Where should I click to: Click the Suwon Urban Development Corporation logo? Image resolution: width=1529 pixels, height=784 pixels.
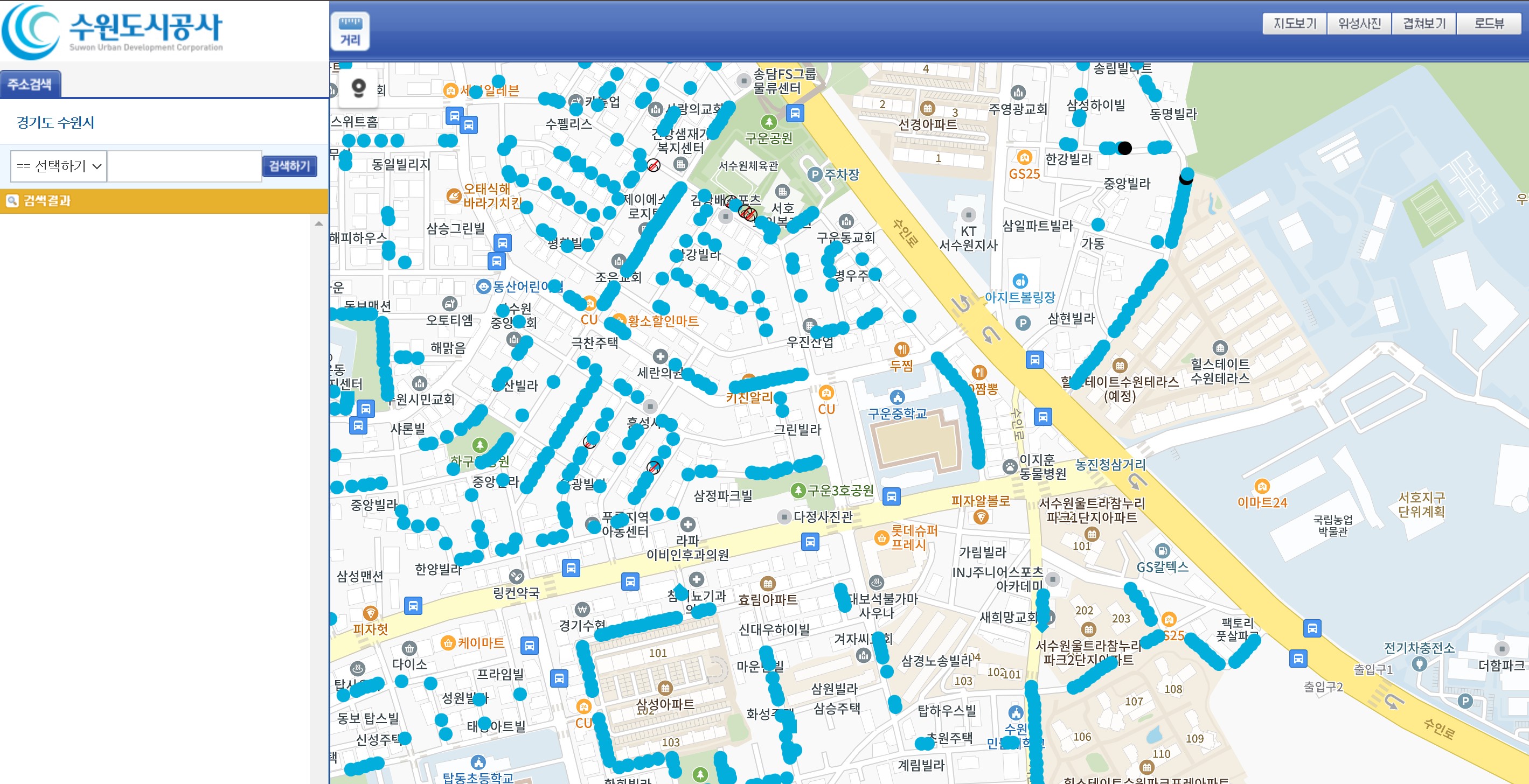[x=113, y=31]
